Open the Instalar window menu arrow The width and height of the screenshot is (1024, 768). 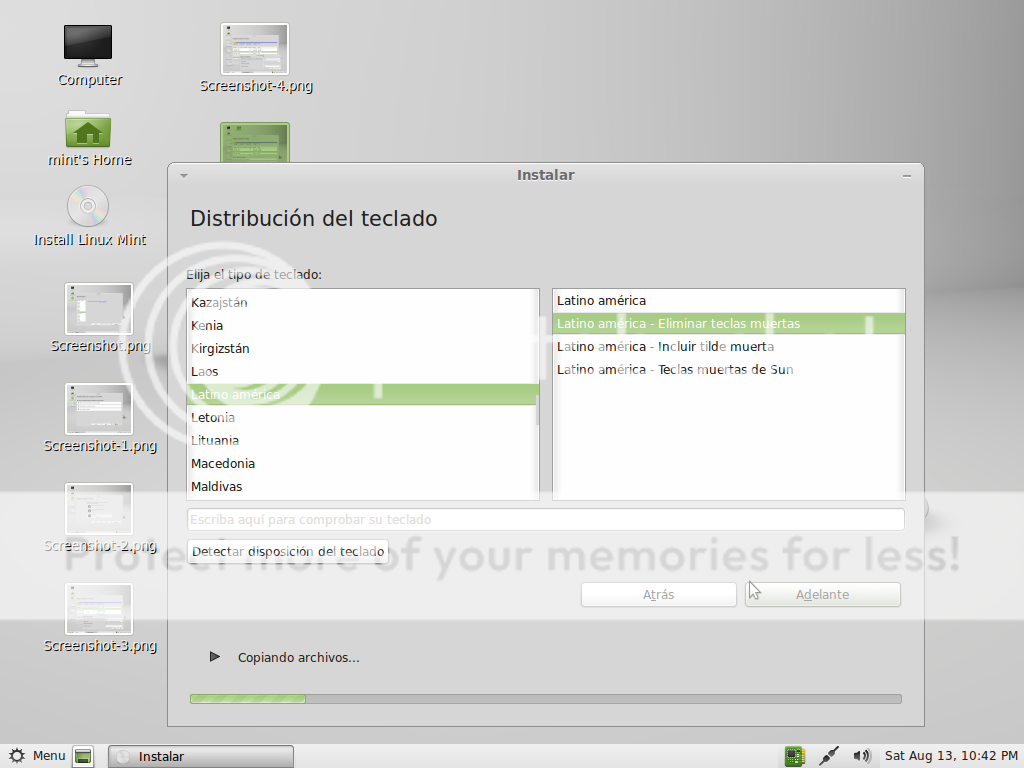point(183,176)
